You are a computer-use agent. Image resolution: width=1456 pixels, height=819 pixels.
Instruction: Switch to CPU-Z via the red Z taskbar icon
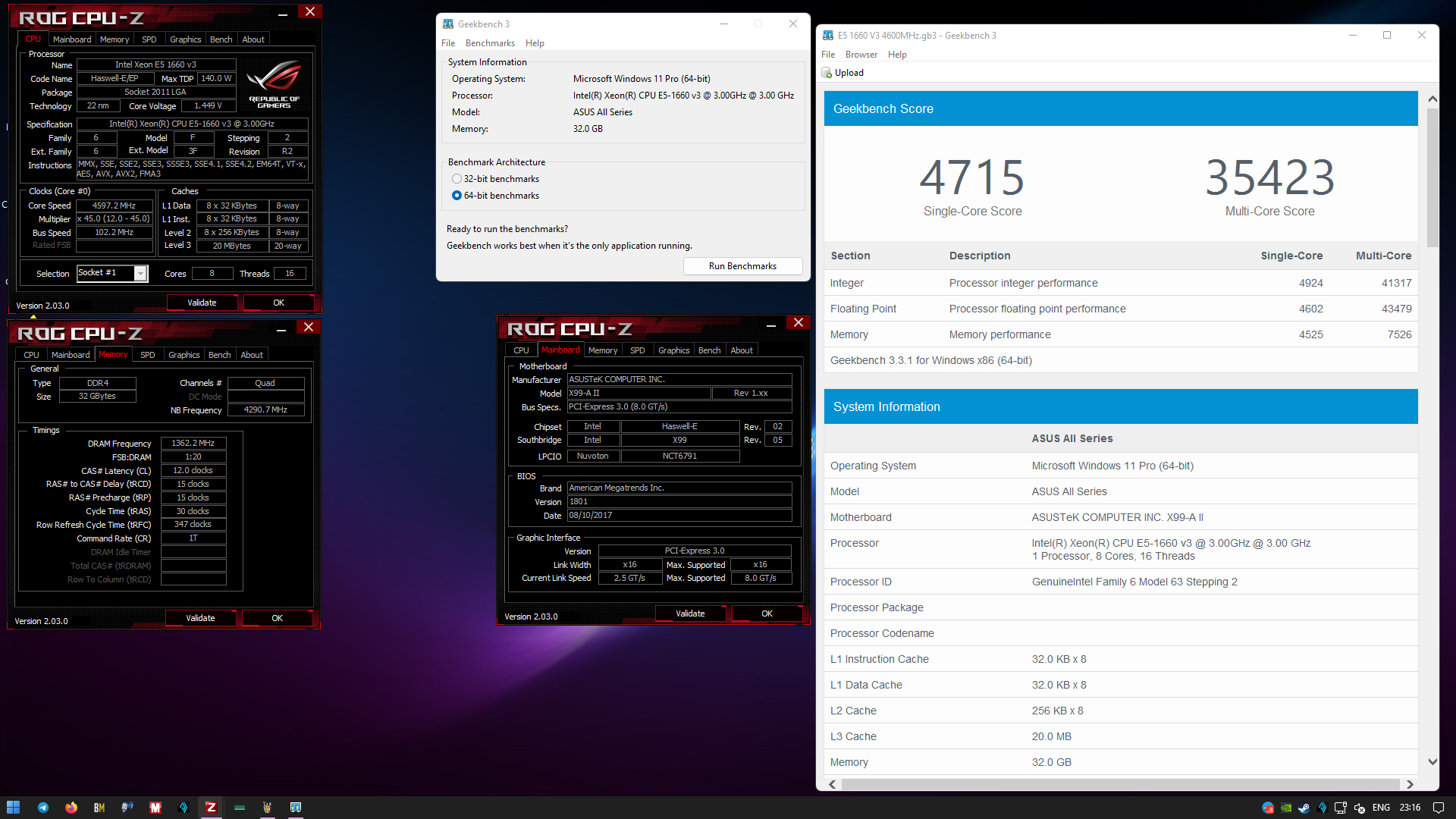coord(211,808)
